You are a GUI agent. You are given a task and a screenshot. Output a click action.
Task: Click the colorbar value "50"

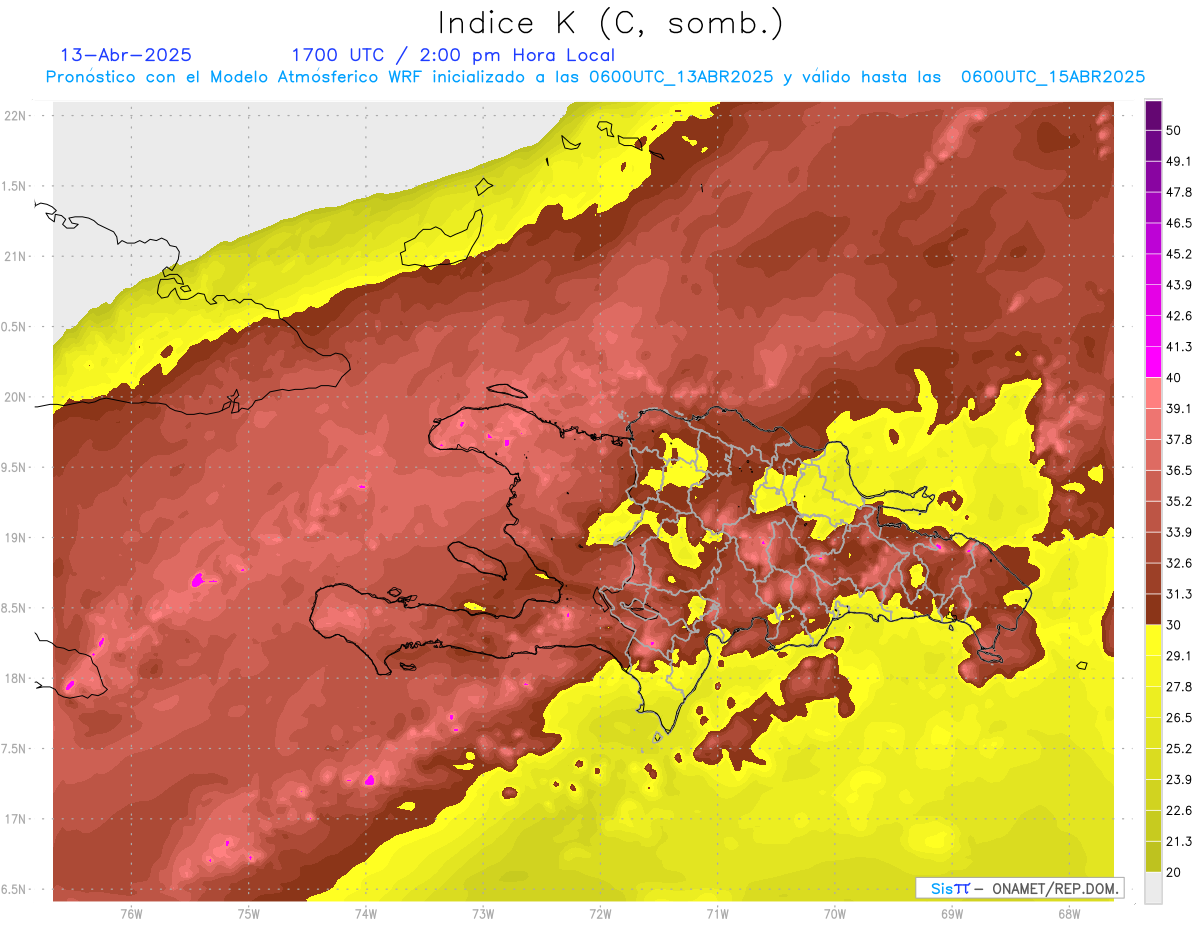(x=1174, y=130)
